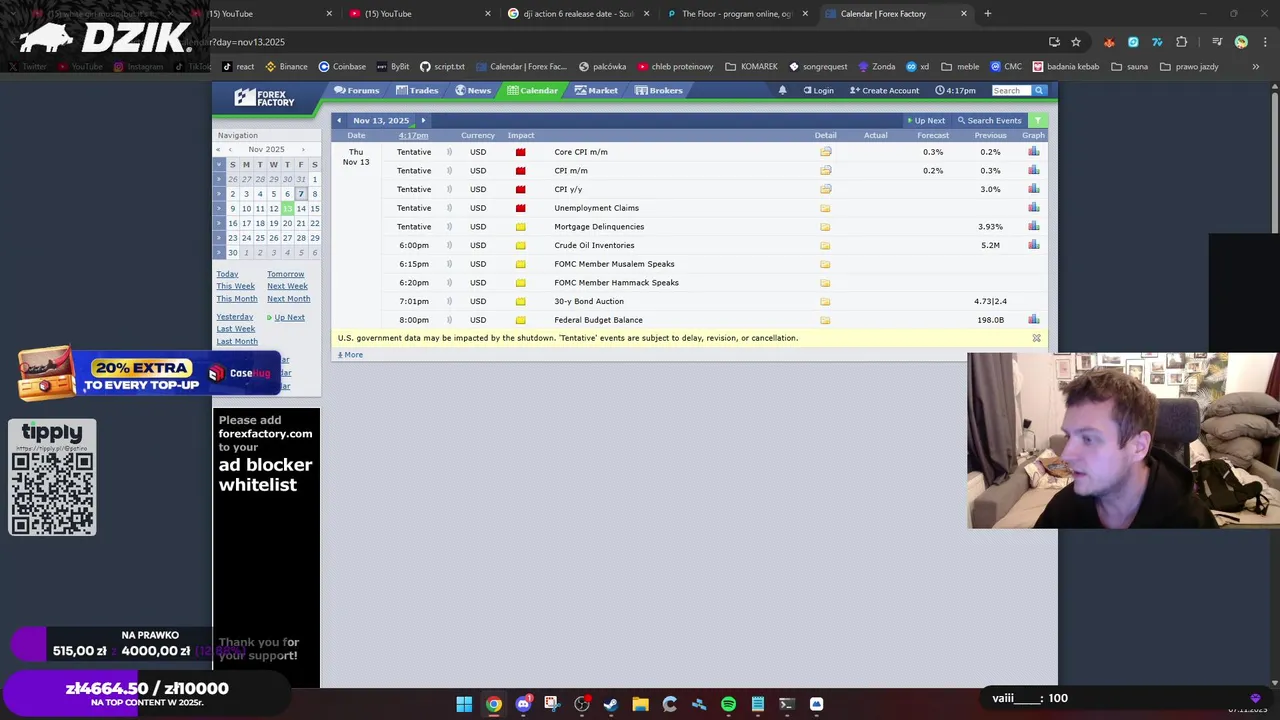
Task: Click This Week navigation link
Action: (x=235, y=286)
